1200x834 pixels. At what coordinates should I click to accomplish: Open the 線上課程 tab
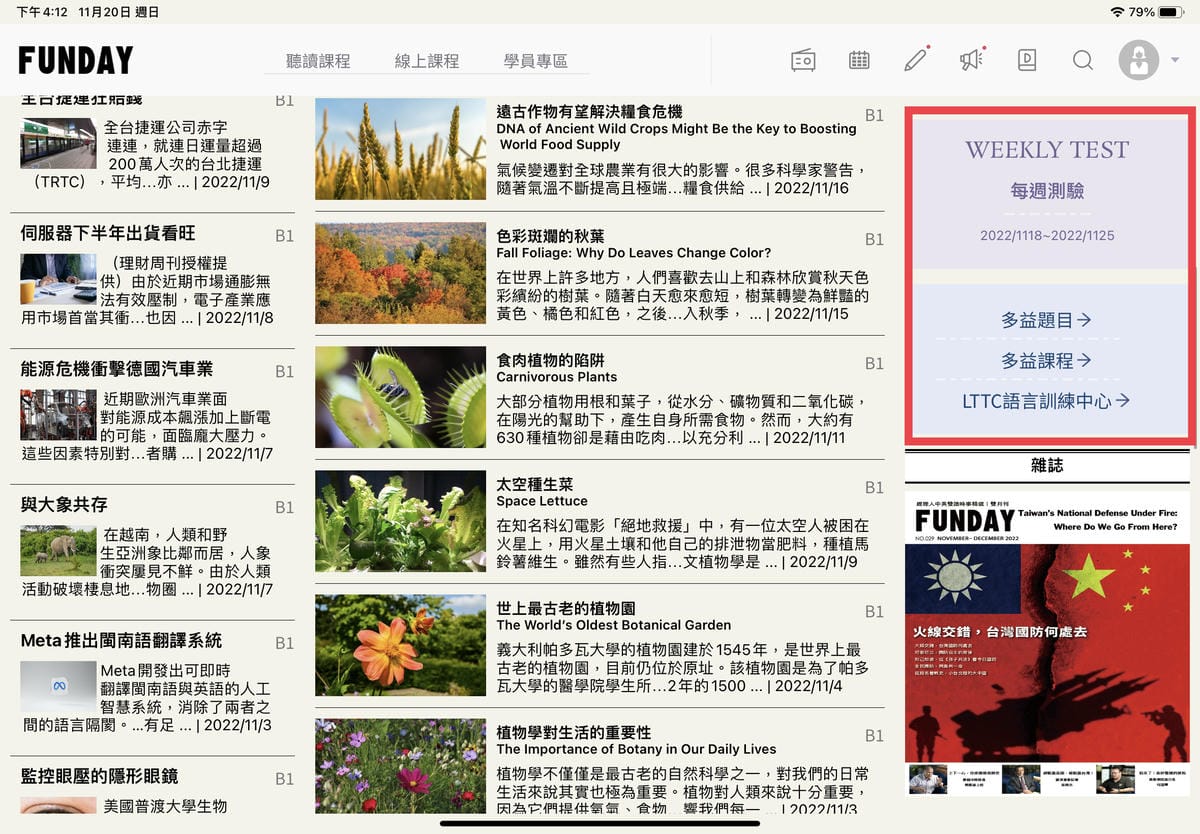tap(427, 61)
